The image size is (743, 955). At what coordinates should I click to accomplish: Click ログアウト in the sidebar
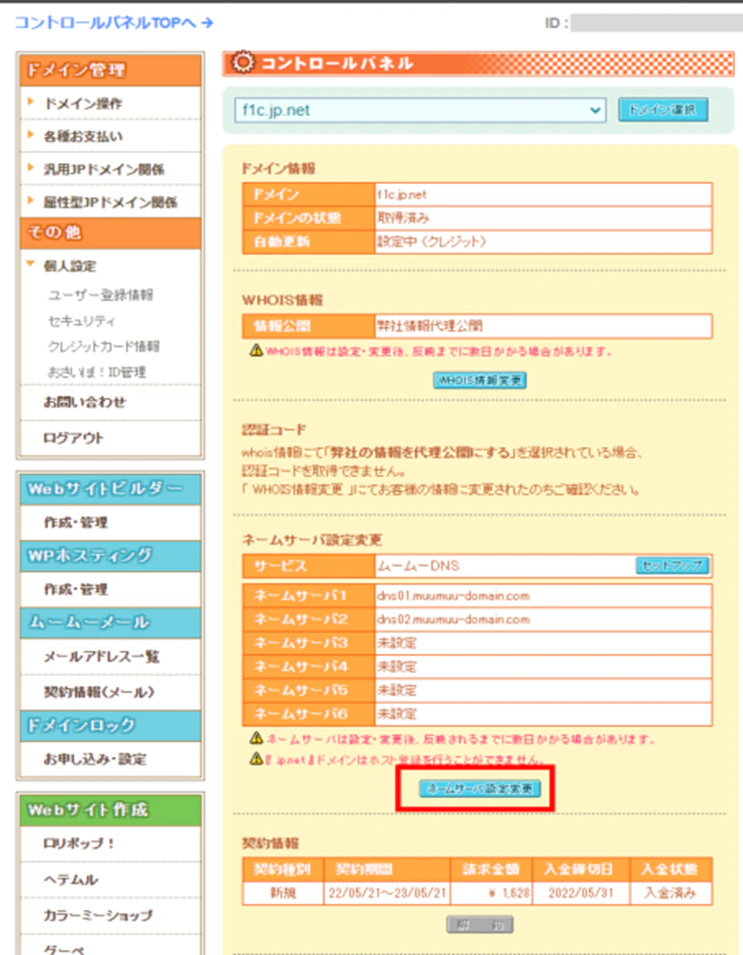73,438
